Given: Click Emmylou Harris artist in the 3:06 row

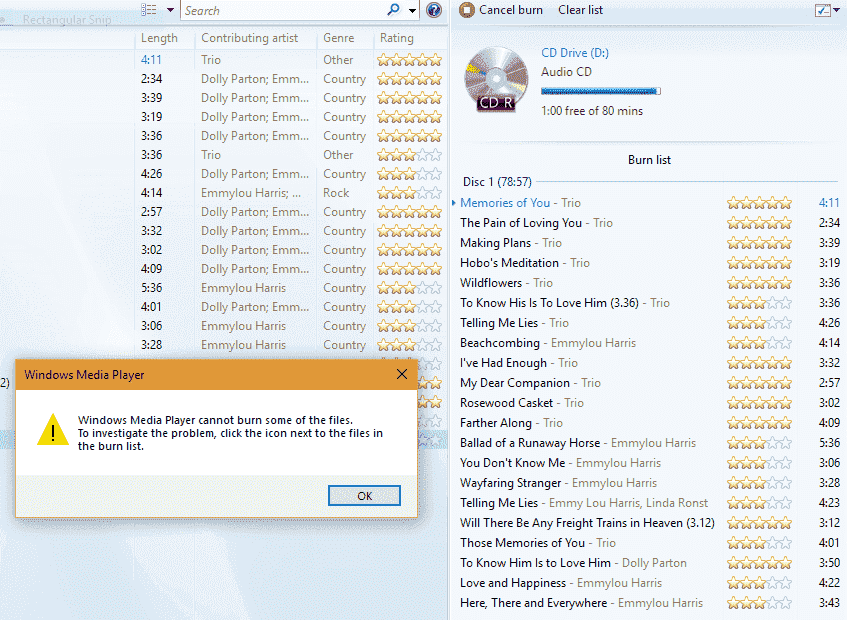Looking at the screenshot, I should pos(243,326).
